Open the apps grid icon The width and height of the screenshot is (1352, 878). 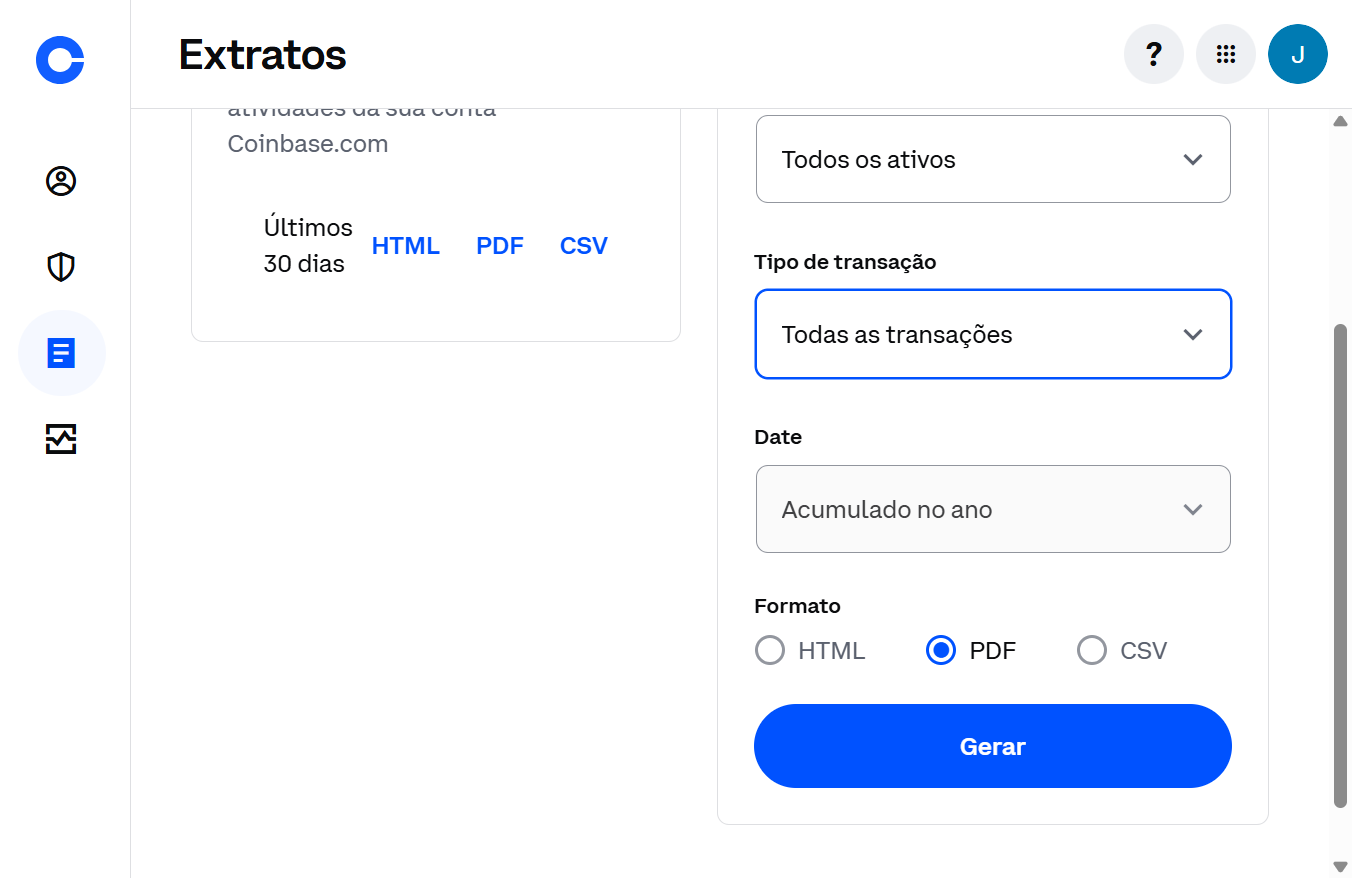1226,54
